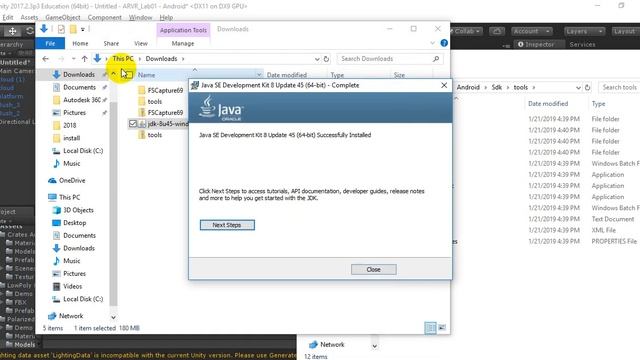Open 3D Objects under This PC

tap(78, 210)
